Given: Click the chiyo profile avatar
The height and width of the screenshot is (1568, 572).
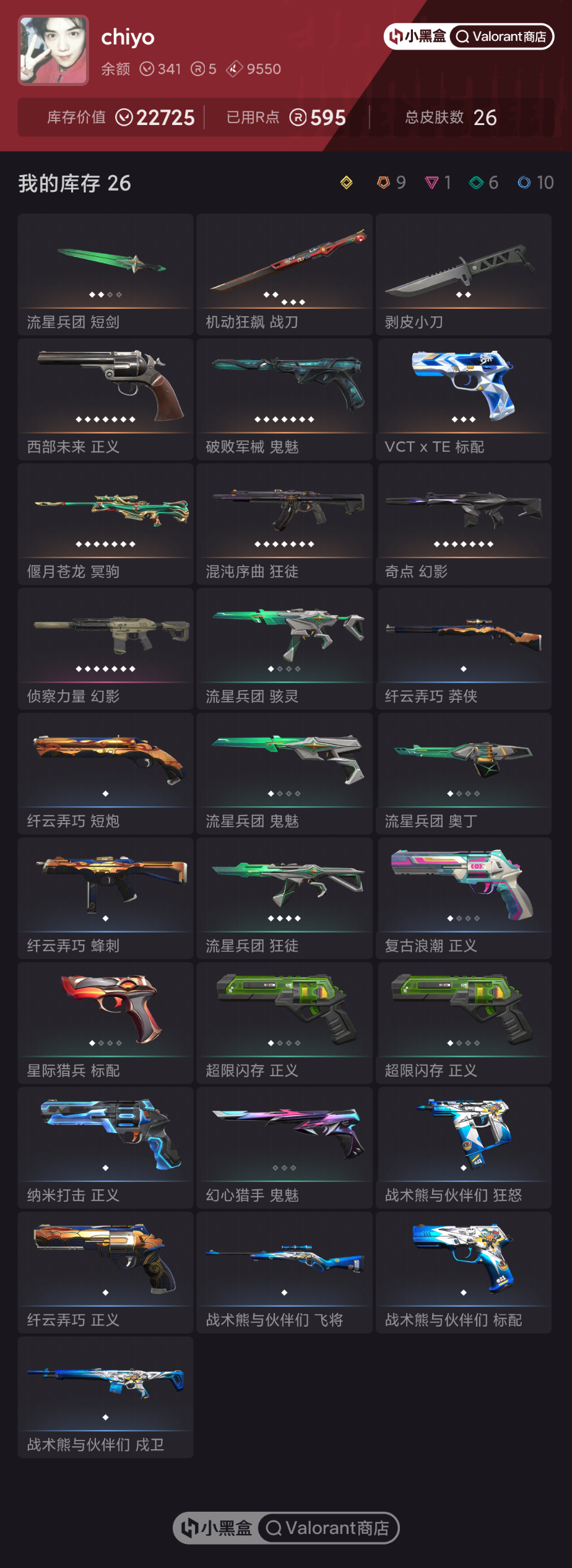Looking at the screenshot, I should pyautogui.click(x=53, y=50).
